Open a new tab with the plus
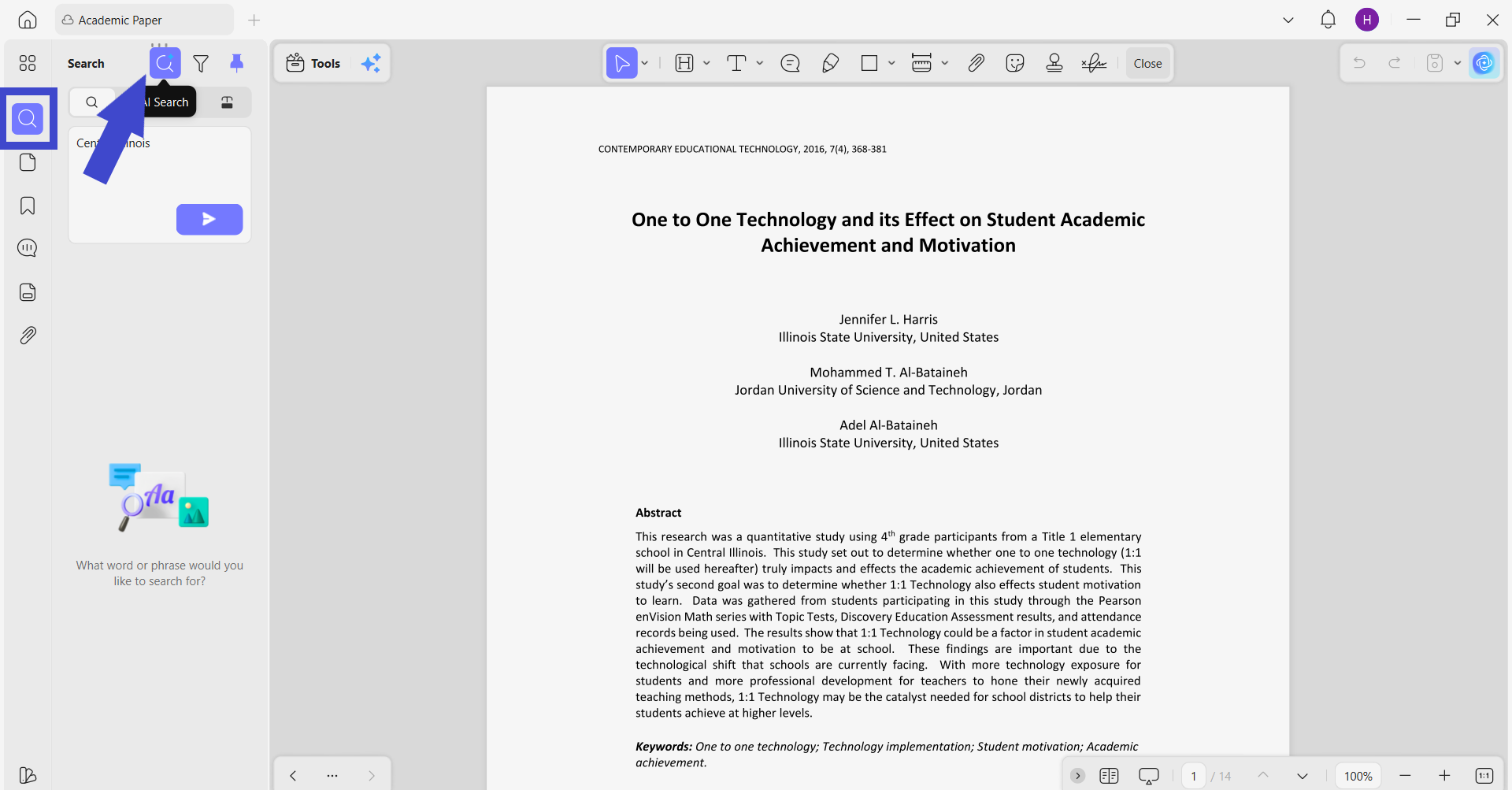 [254, 20]
